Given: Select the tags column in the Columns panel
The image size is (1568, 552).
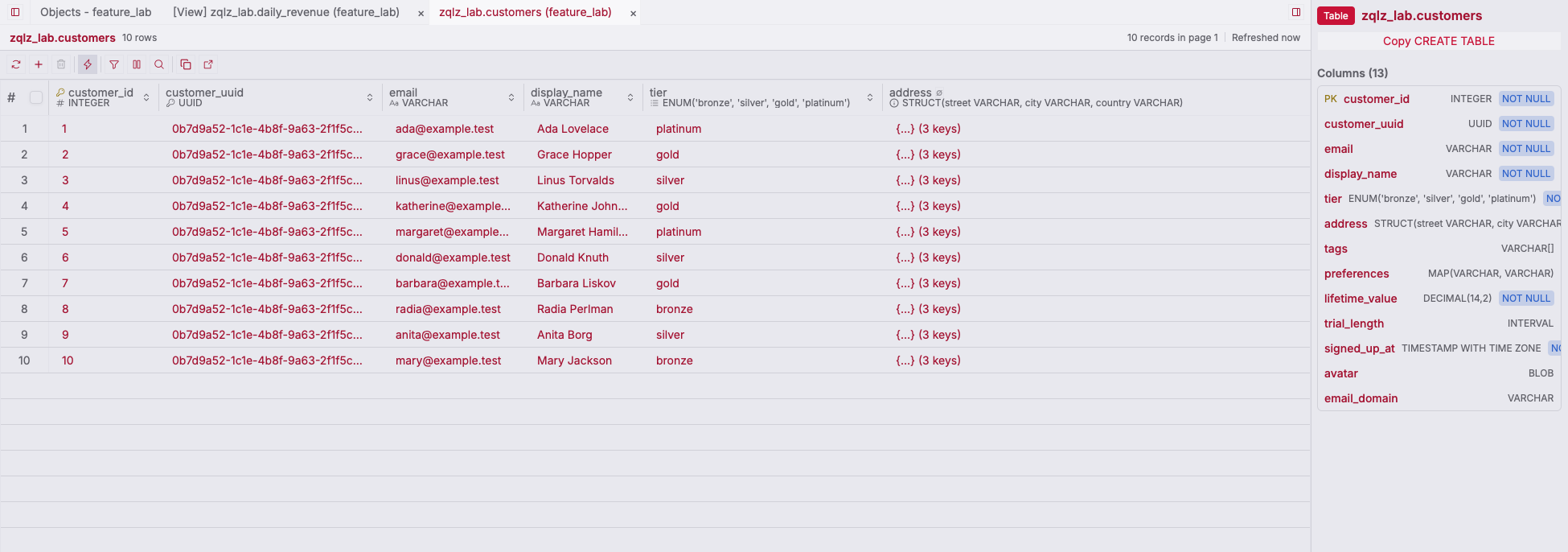Looking at the screenshot, I should [x=1336, y=249].
